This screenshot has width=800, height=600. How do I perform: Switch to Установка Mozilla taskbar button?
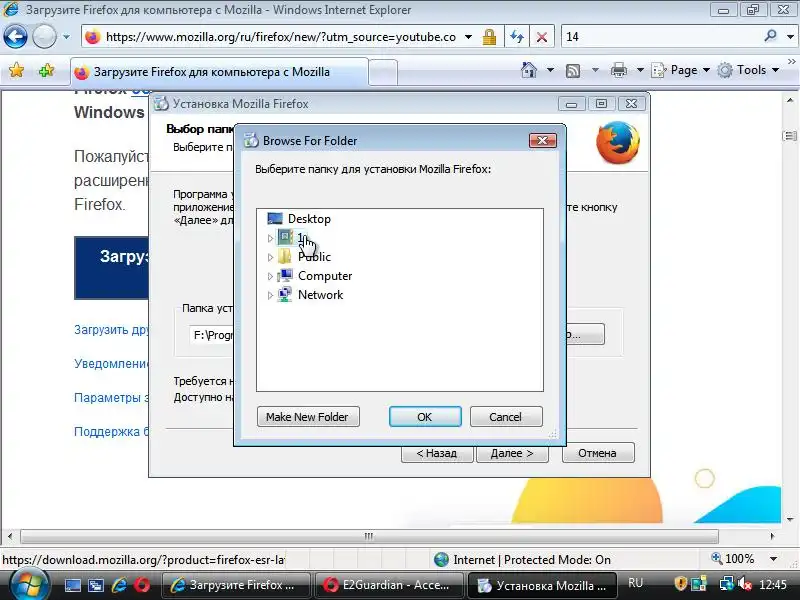tap(542, 585)
